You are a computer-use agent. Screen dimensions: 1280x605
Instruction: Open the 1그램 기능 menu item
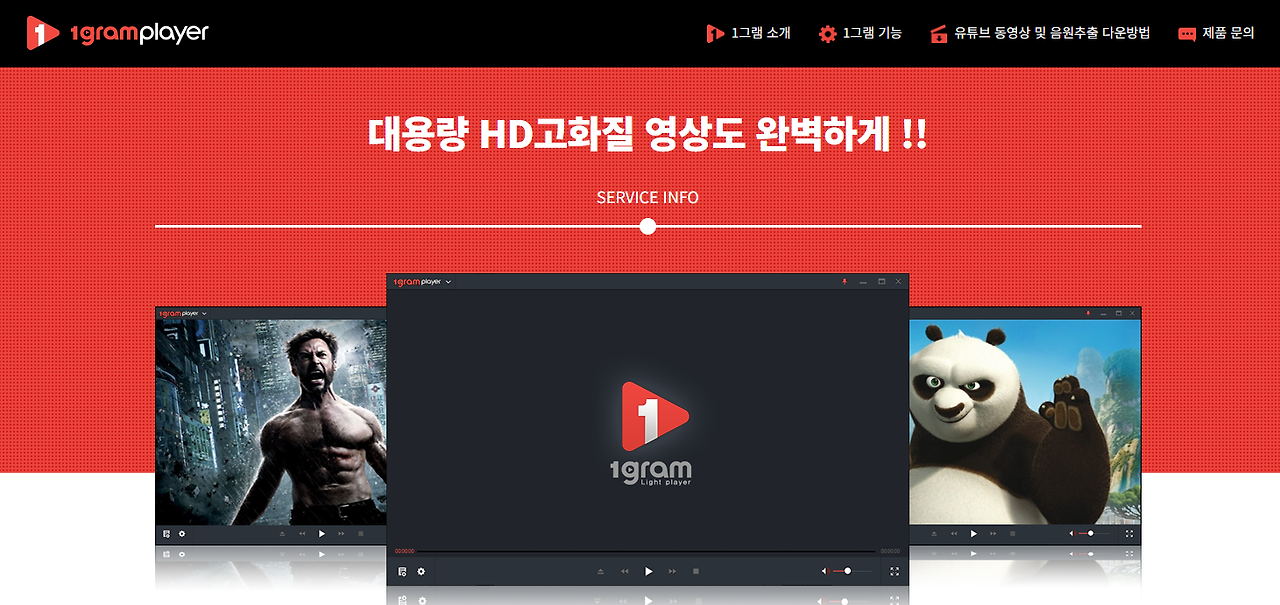860,33
